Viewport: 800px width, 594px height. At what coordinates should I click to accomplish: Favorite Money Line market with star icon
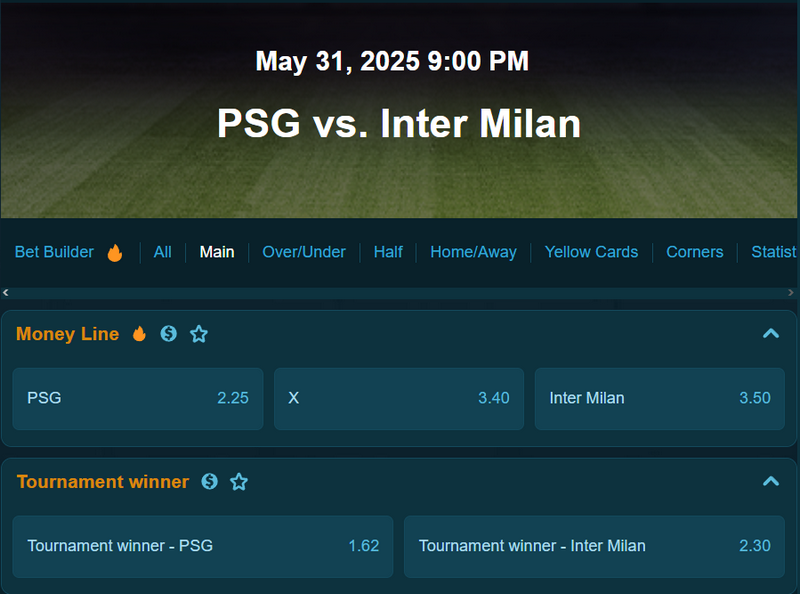(x=199, y=334)
